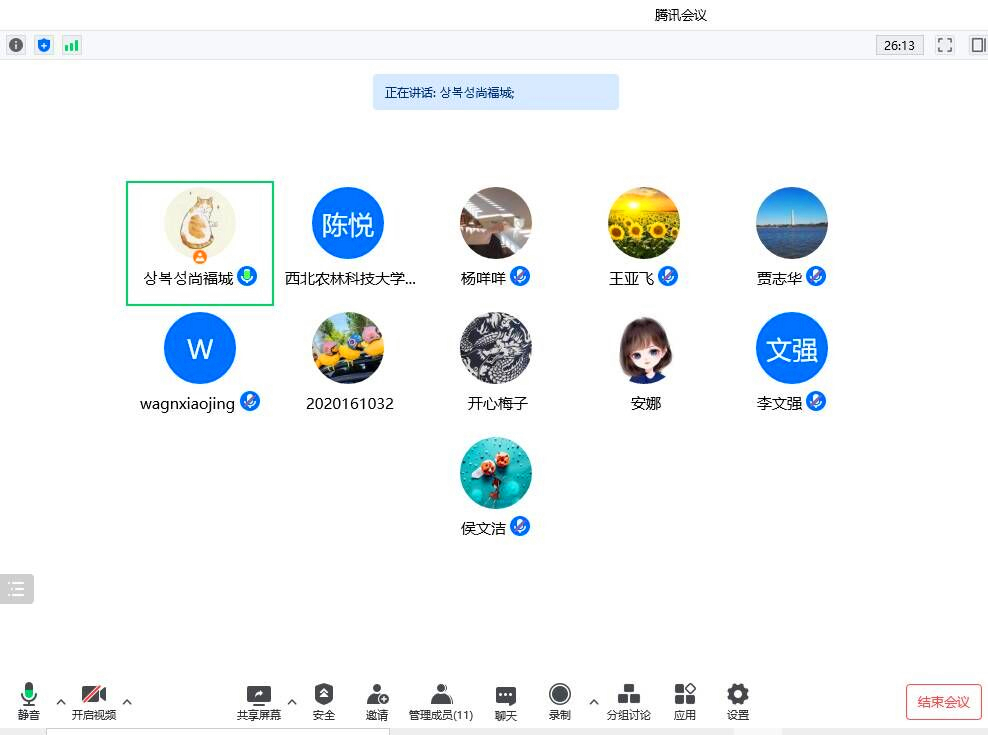
Task: Open Breakout Rooms (分组讨论)
Action: [x=628, y=701]
